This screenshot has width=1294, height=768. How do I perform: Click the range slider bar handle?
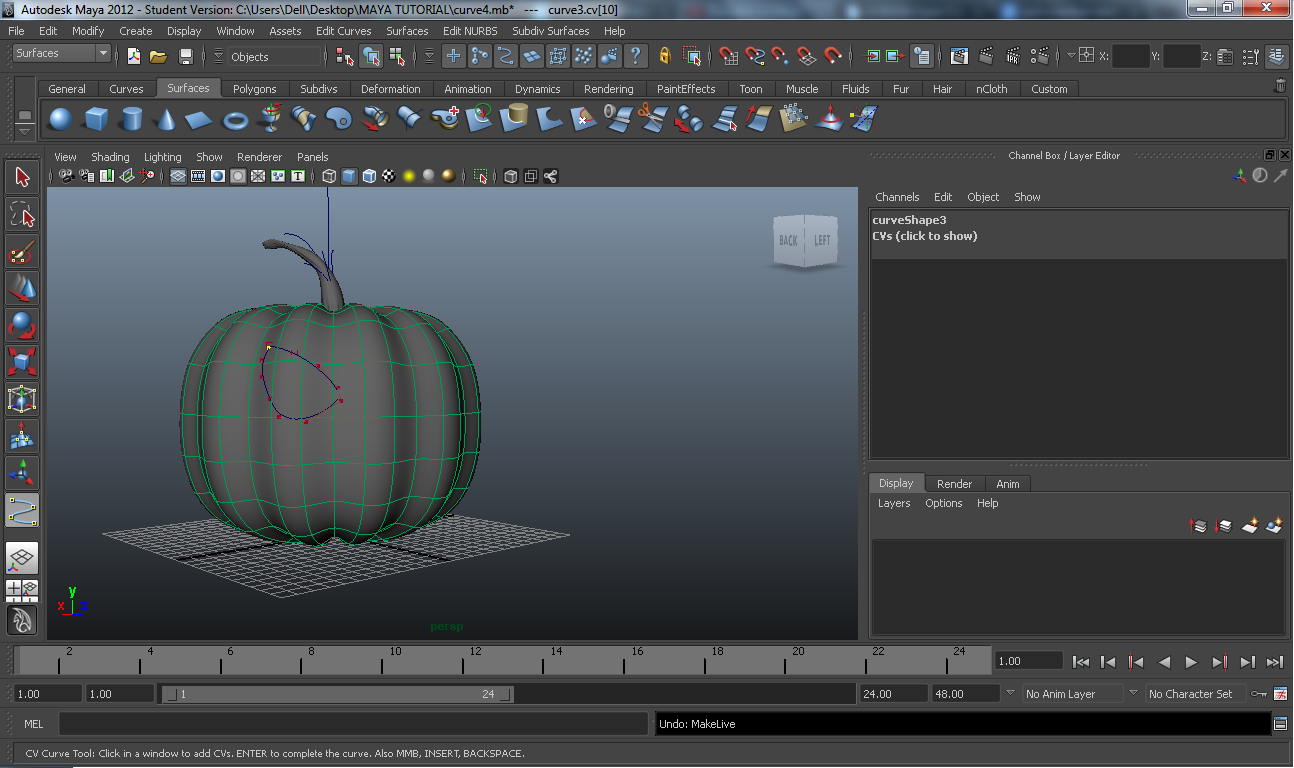337,694
